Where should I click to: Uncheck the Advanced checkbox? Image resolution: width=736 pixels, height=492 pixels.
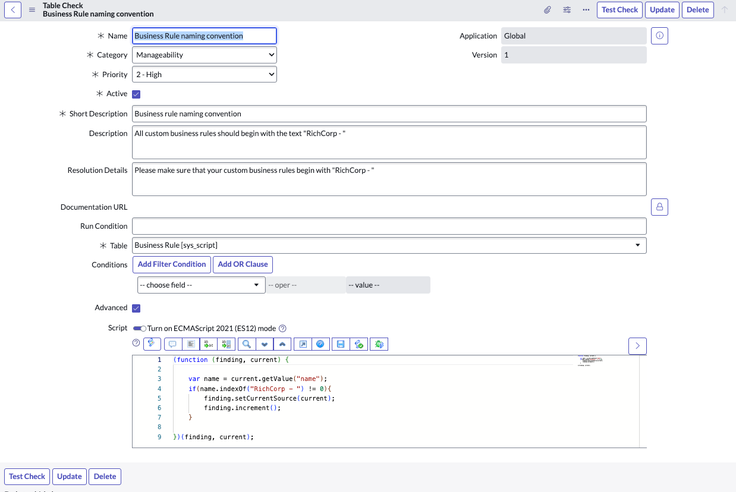pyautogui.click(x=136, y=308)
